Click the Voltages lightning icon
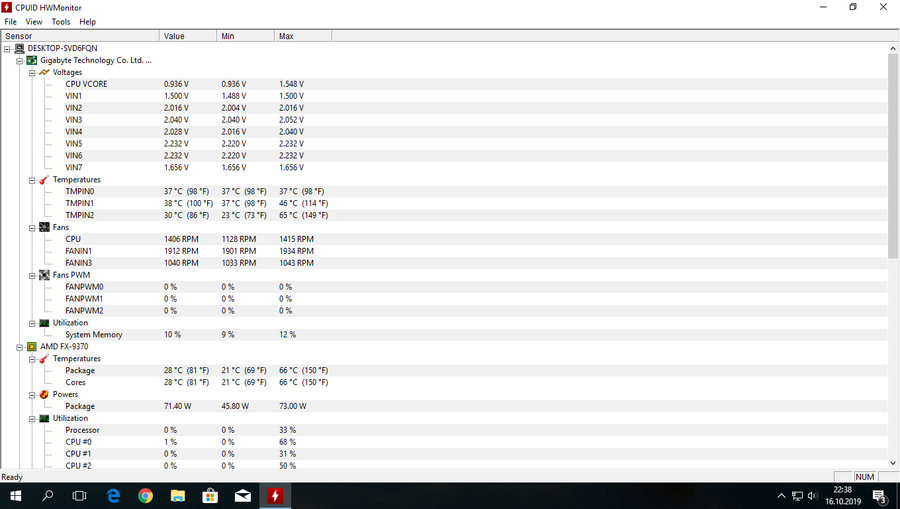The width and height of the screenshot is (900, 509). 44,72
